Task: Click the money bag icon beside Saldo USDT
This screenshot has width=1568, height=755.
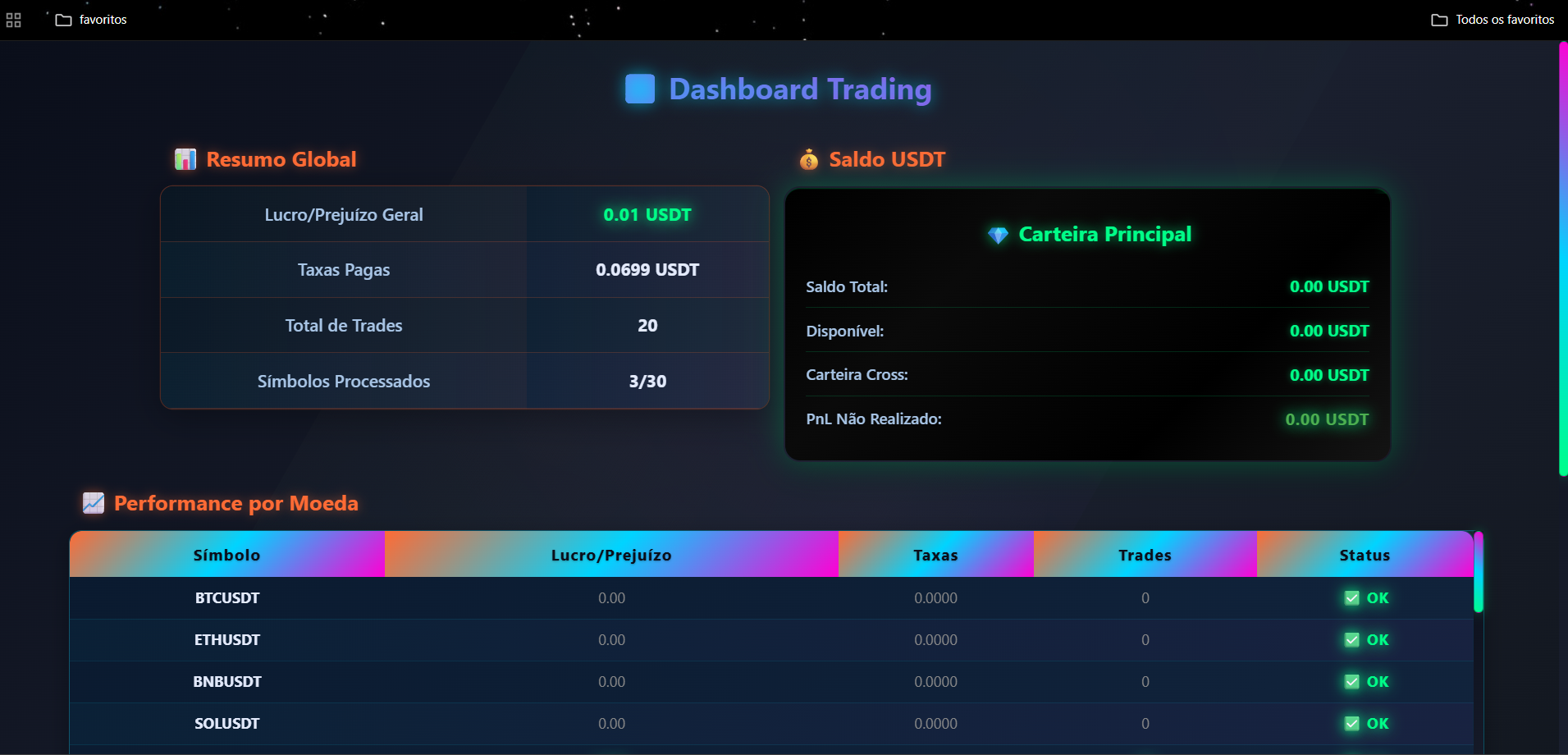Action: (x=809, y=159)
